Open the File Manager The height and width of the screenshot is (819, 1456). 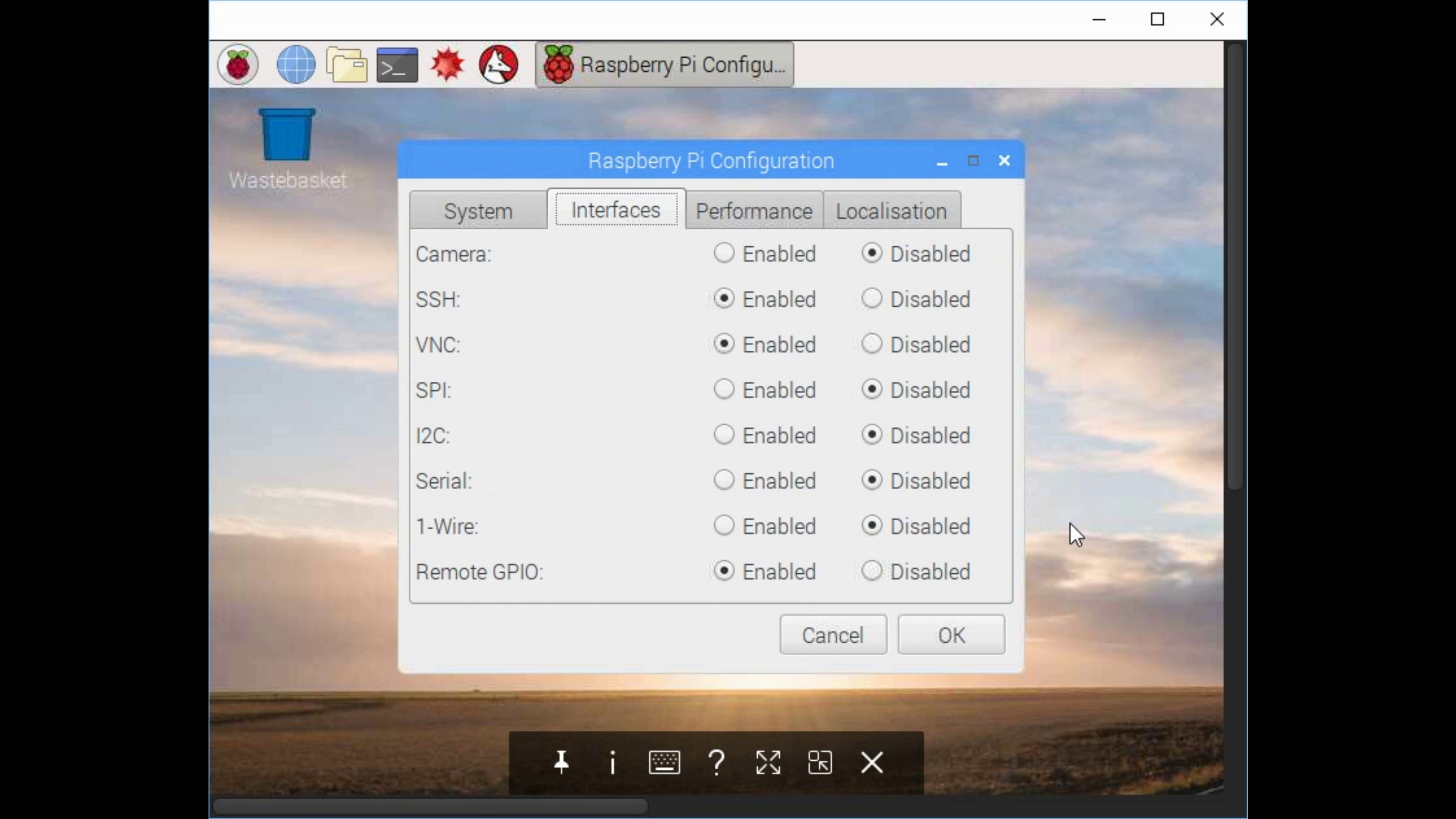[346, 64]
